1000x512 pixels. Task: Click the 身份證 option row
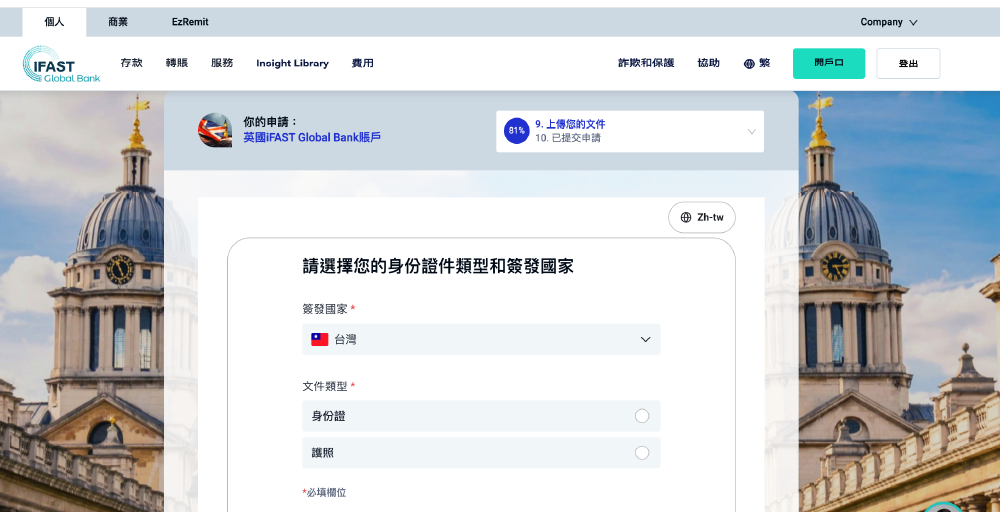point(481,416)
